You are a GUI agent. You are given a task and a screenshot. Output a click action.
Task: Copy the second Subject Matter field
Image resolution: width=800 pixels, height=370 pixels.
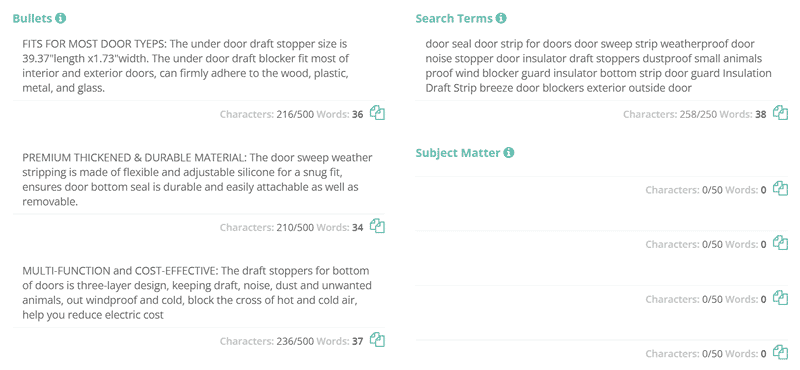[x=781, y=243]
